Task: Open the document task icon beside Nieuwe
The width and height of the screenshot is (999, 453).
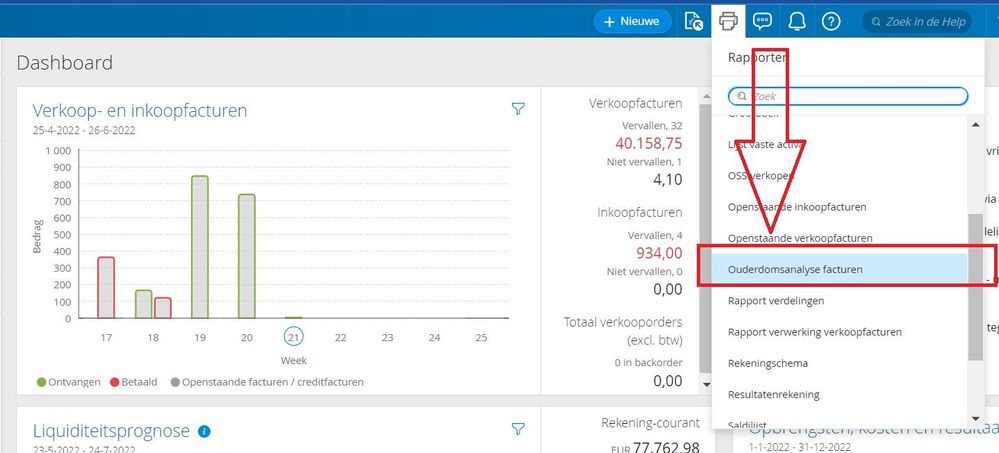Action: tap(693, 21)
